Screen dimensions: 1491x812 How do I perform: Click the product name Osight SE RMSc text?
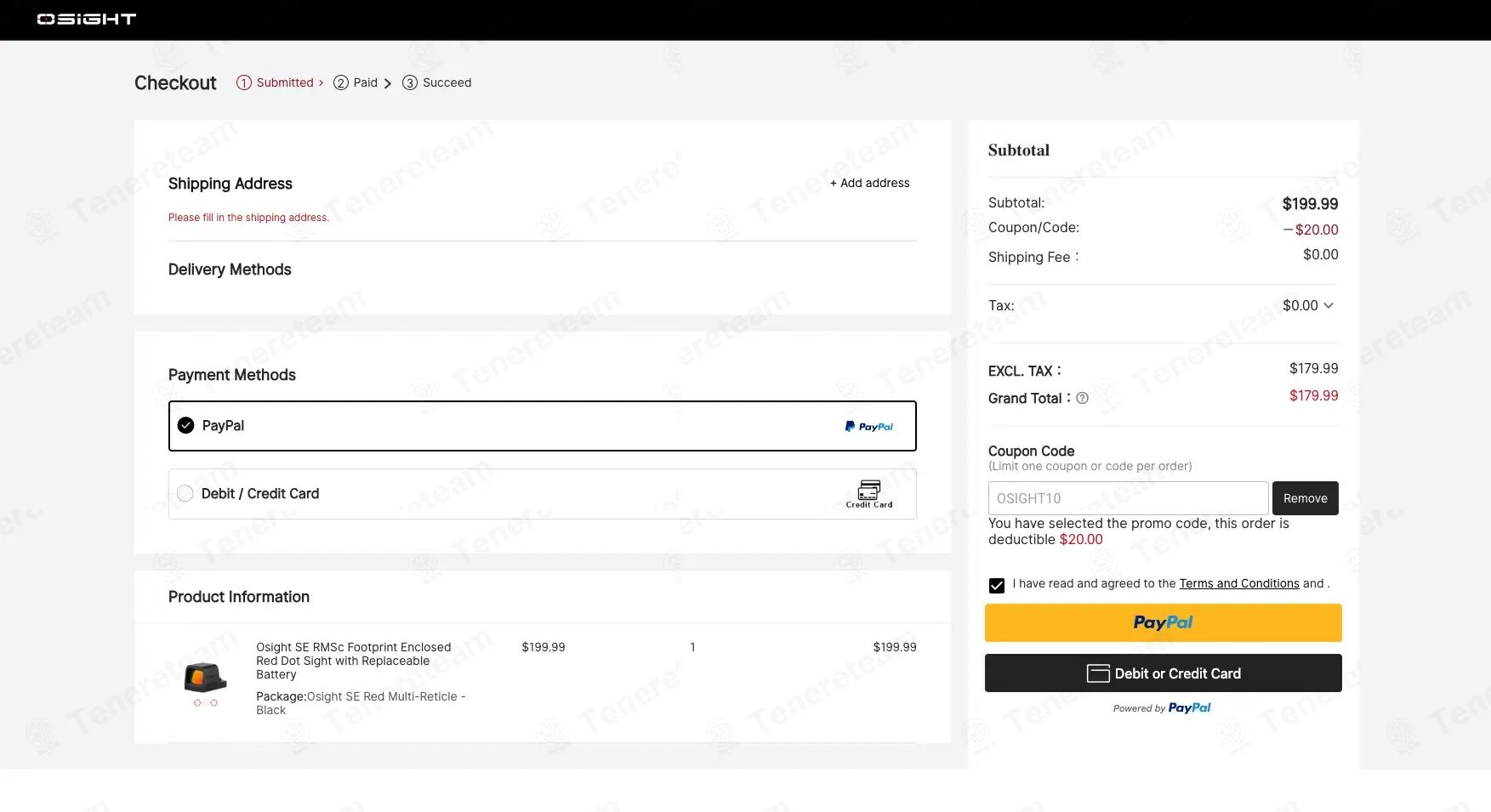pyautogui.click(x=354, y=661)
